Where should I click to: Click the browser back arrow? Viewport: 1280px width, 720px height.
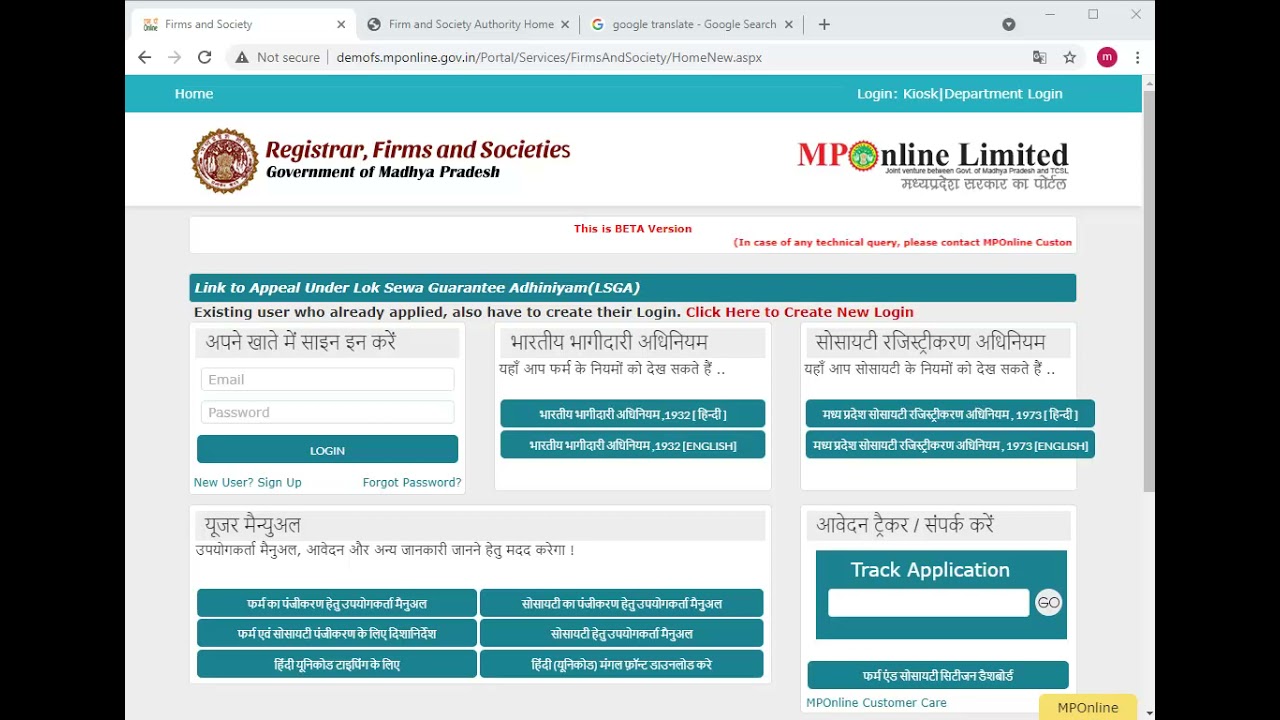tap(145, 57)
